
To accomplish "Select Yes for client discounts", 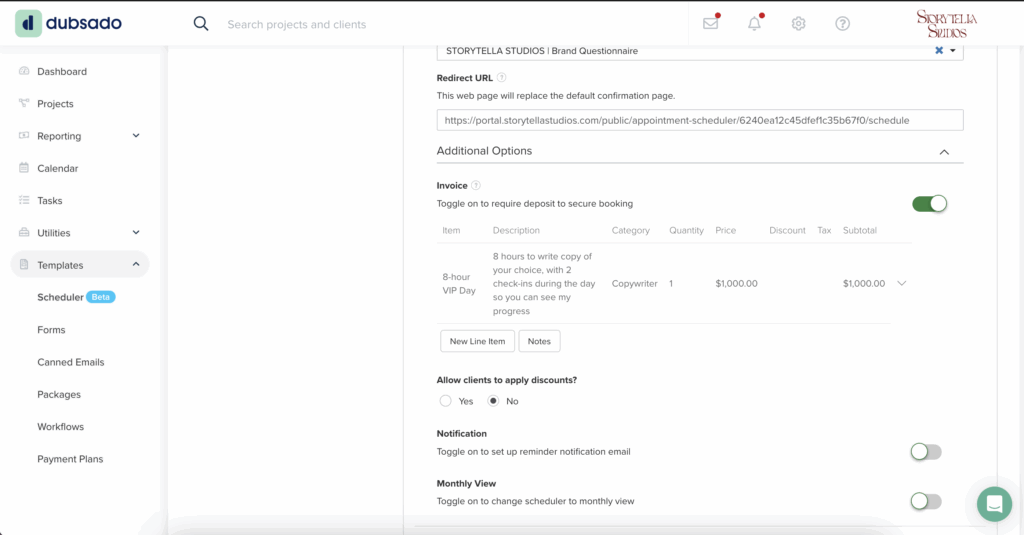I will (x=445, y=401).
